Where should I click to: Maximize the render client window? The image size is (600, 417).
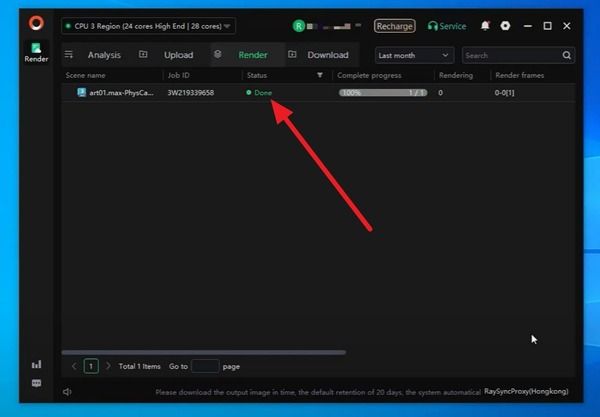[x=548, y=26]
